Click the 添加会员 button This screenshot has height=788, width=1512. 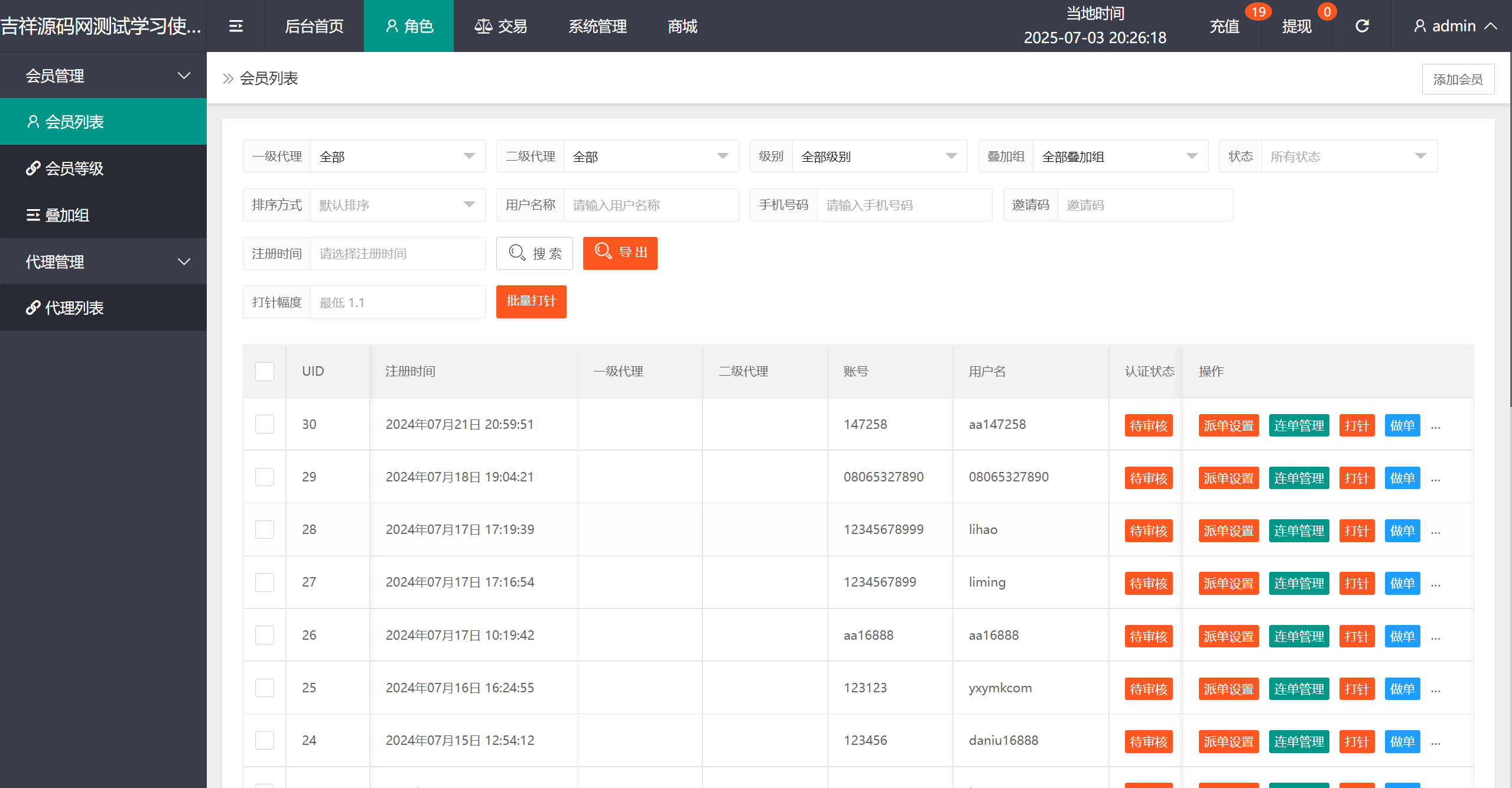point(1458,79)
